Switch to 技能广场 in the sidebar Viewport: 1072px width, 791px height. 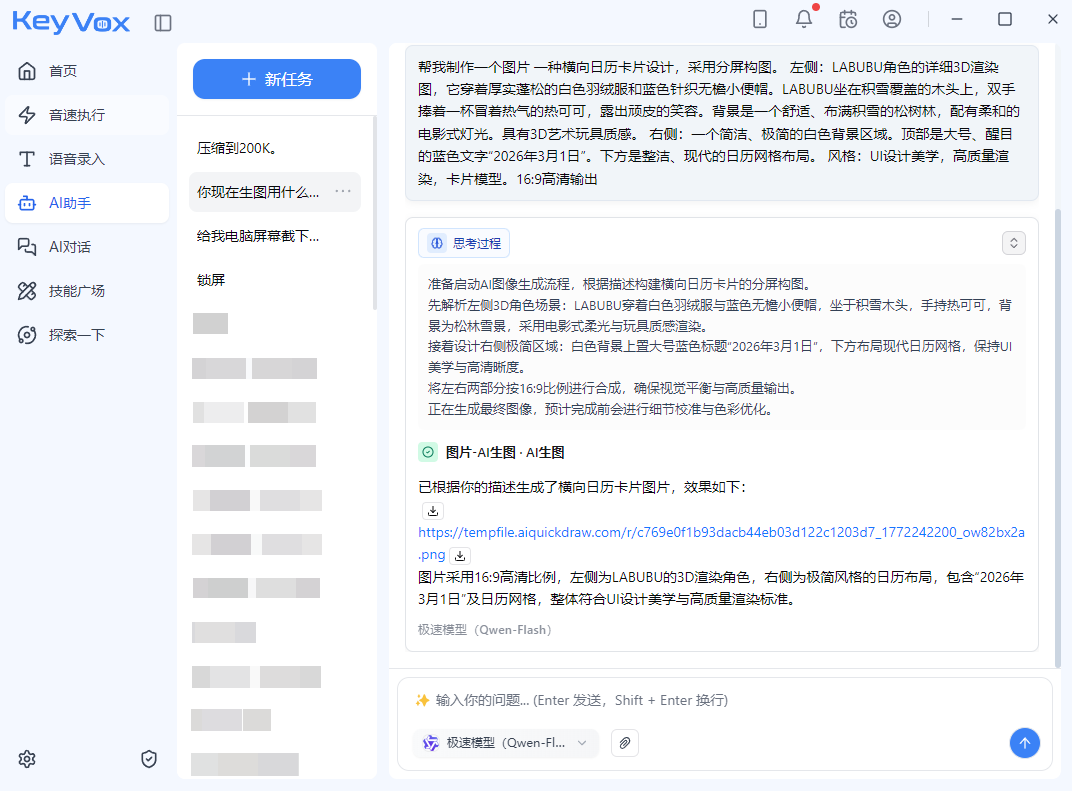77,291
